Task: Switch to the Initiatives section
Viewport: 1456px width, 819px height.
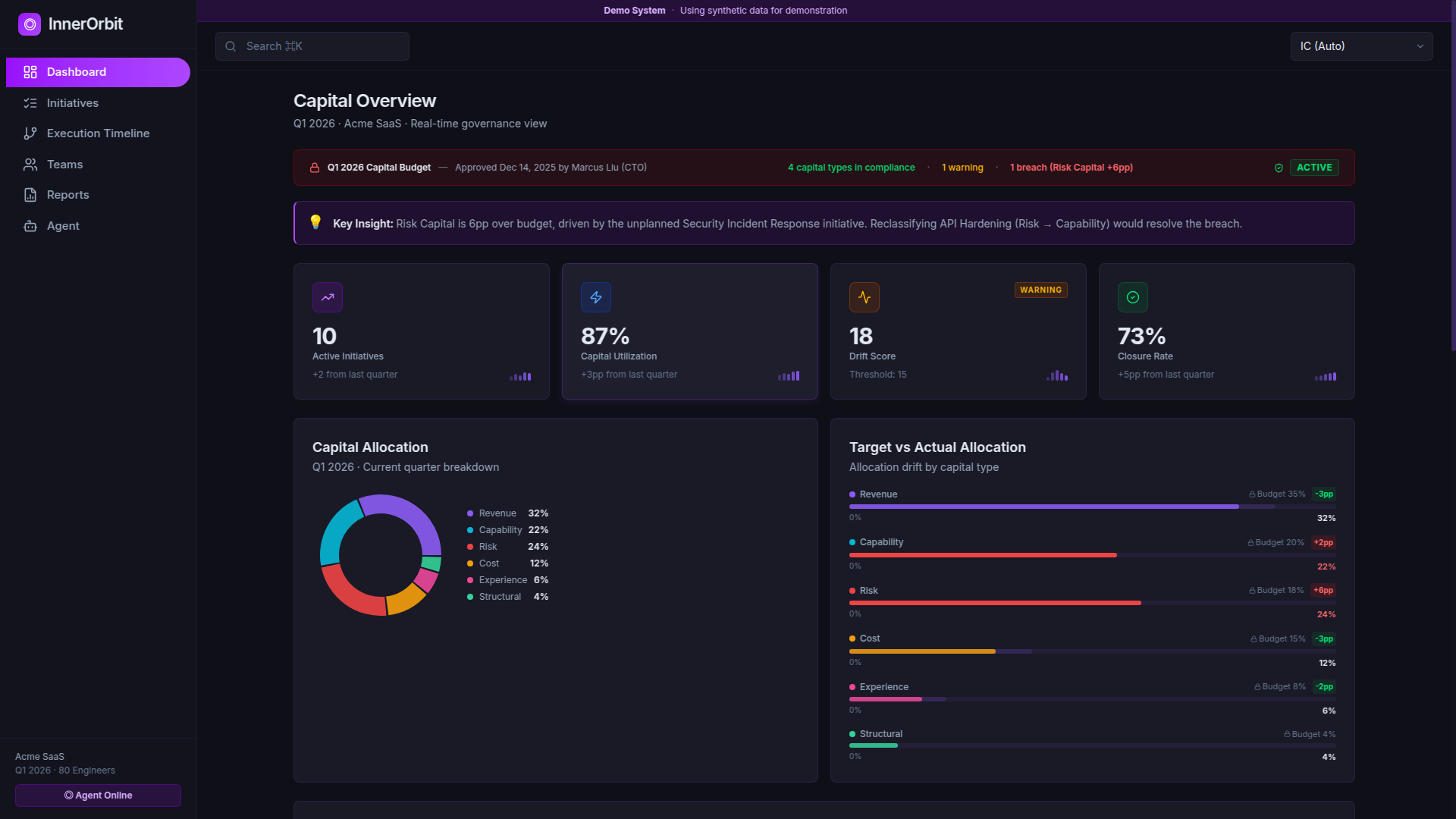Action: click(x=72, y=103)
